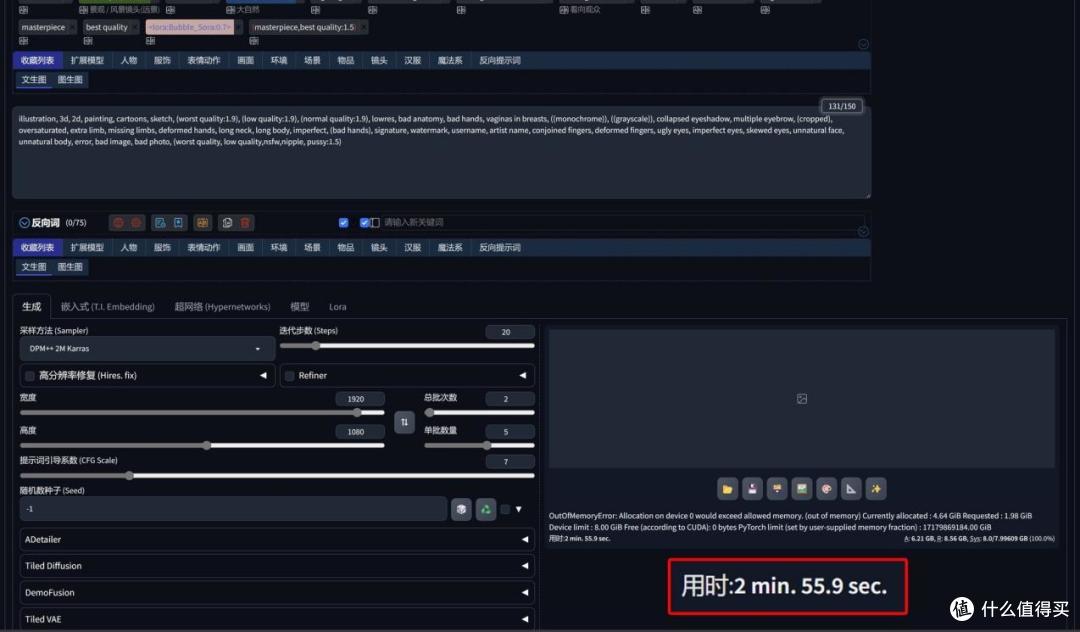Remove the masterpiece tag with its x
Image resolution: width=1080 pixels, height=632 pixels.
[72, 27]
